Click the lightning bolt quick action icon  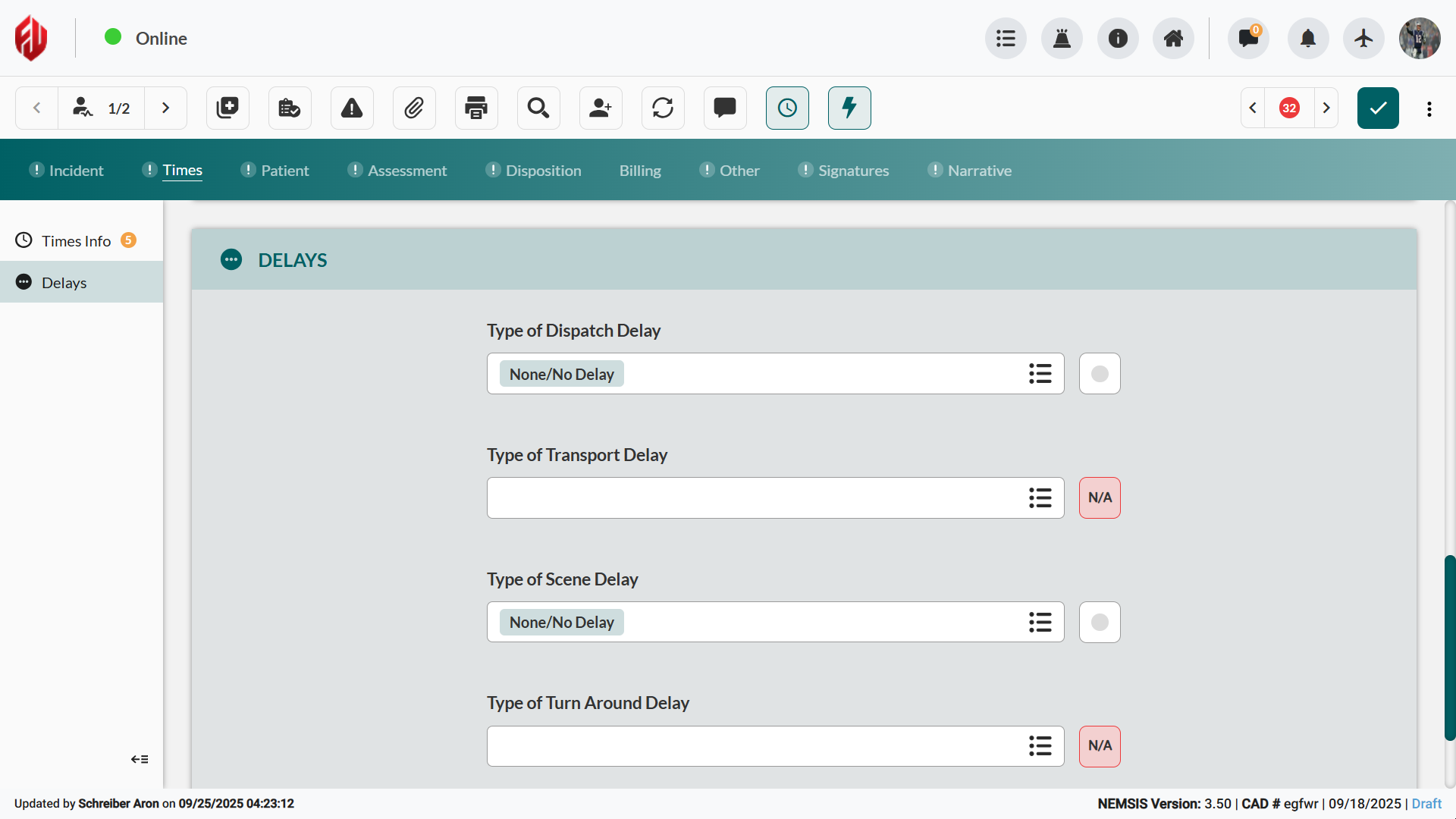(x=849, y=108)
